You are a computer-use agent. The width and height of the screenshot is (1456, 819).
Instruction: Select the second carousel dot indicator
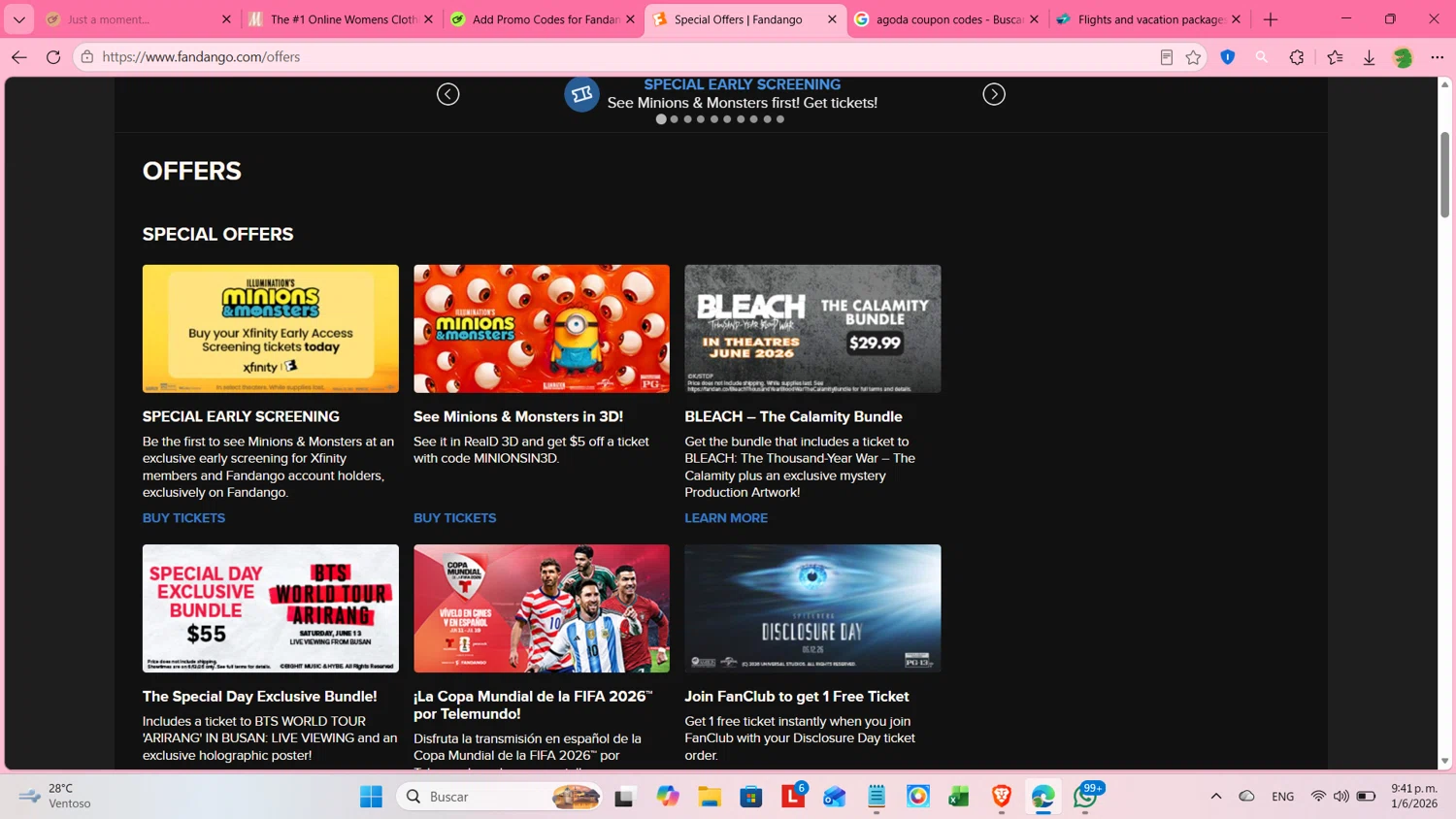(x=675, y=119)
